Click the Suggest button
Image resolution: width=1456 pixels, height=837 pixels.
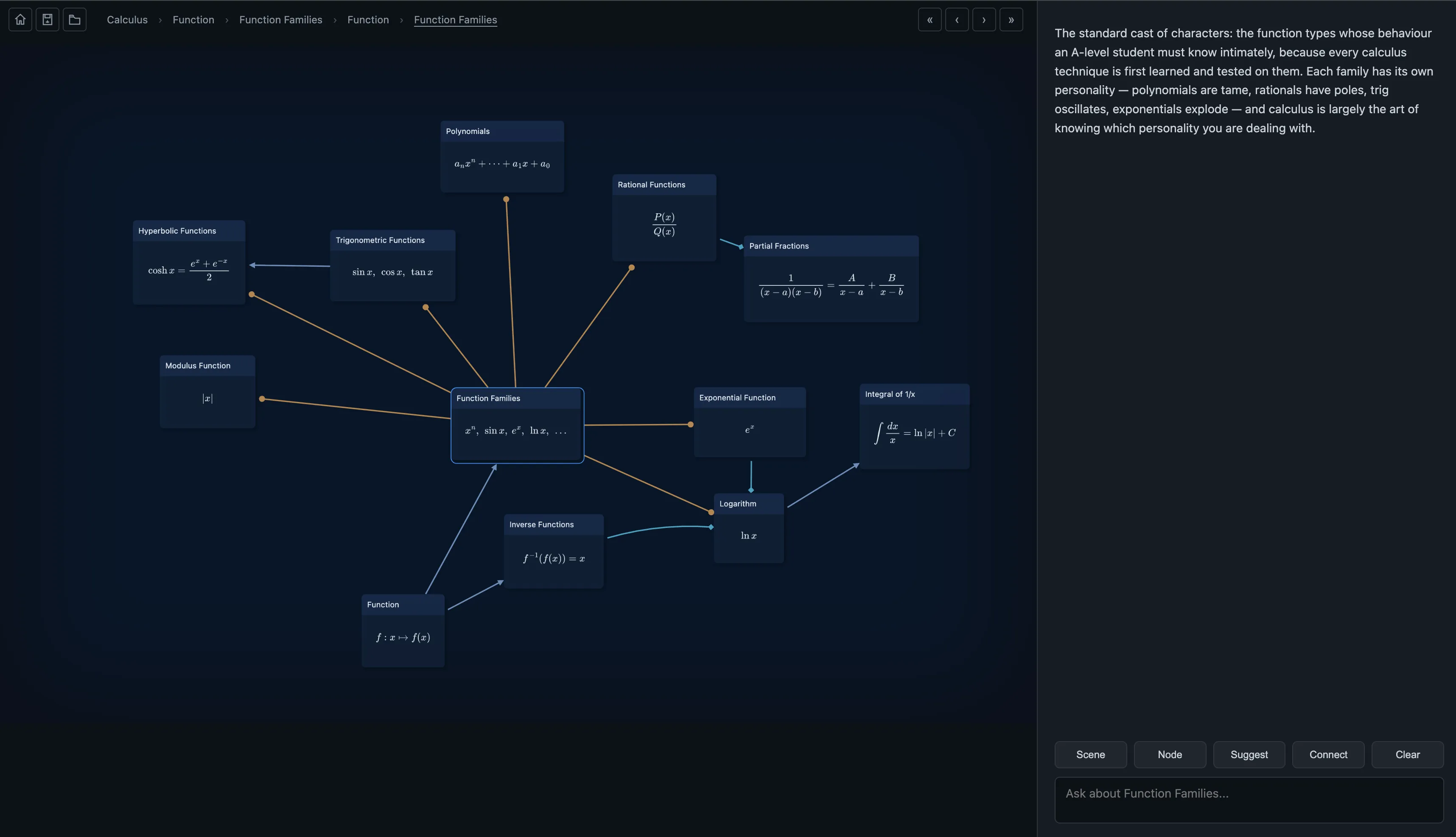1249,754
